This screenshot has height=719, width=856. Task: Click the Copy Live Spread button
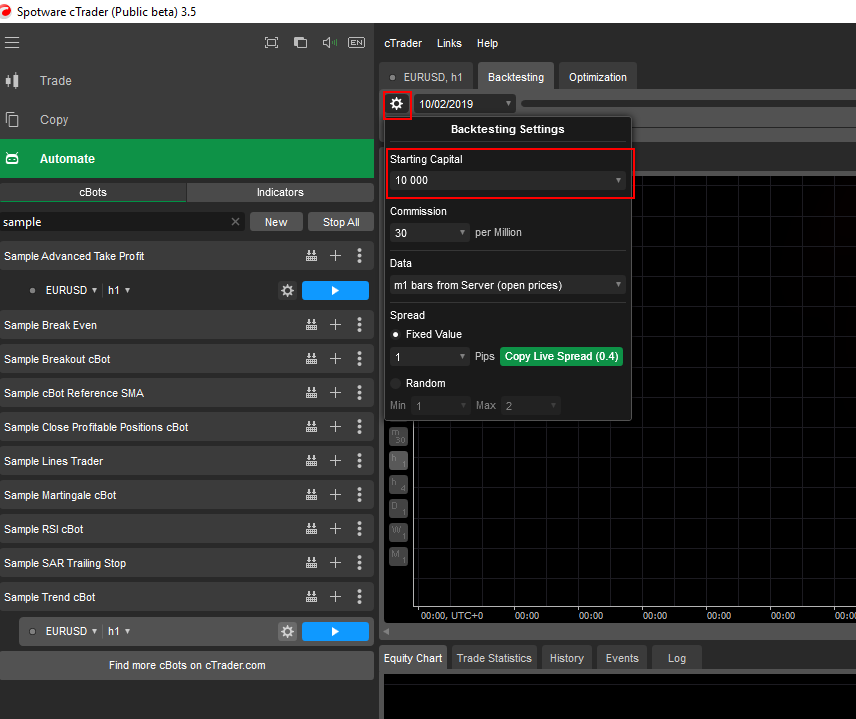tap(560, 357)
